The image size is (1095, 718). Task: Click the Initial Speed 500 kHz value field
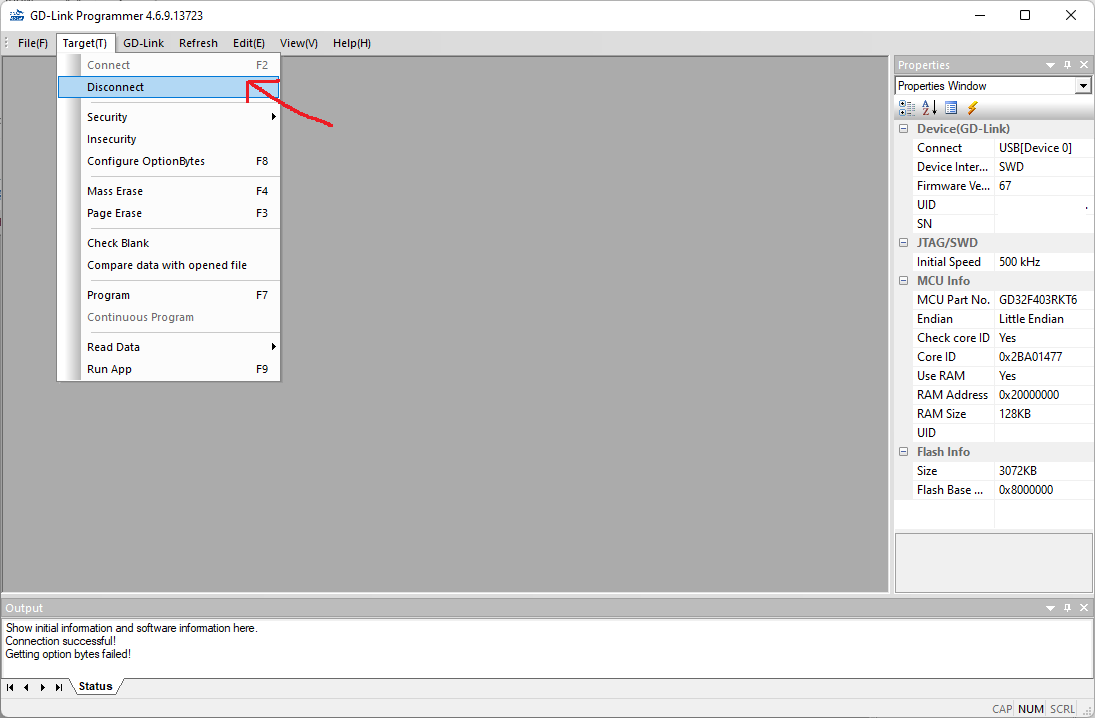tap(1043, 261)
